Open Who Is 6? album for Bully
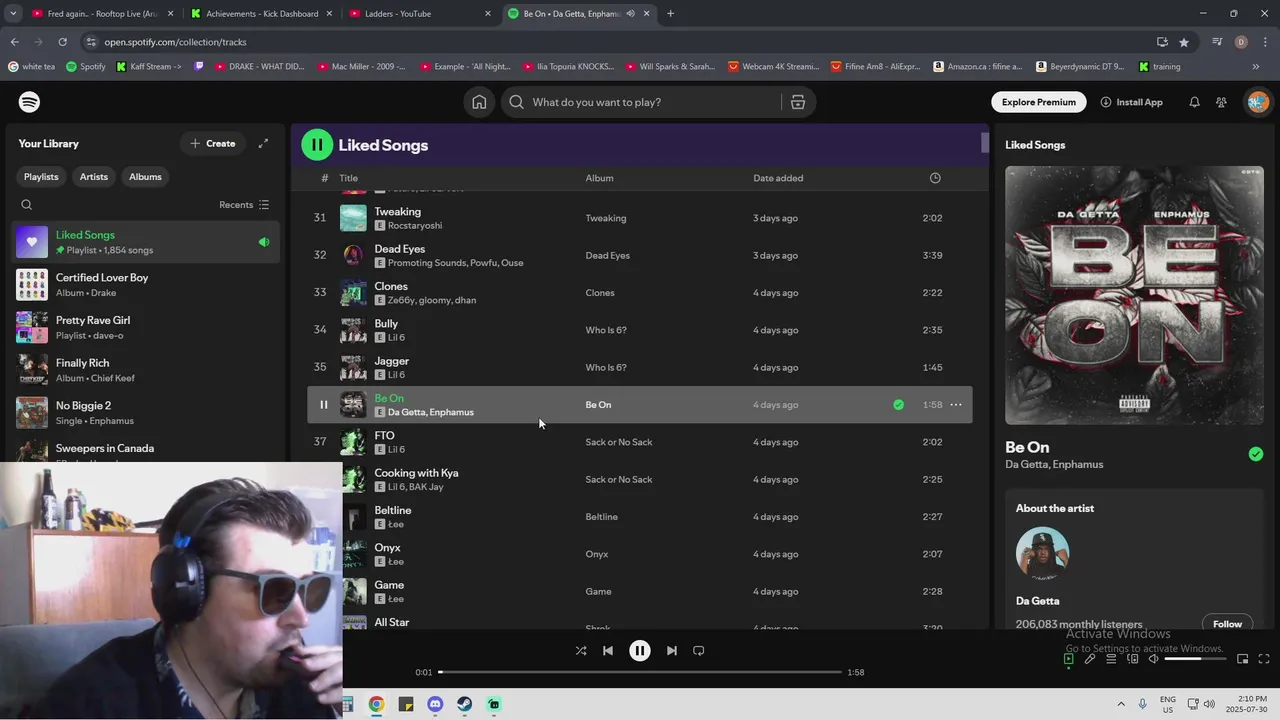 coord(606,330)
